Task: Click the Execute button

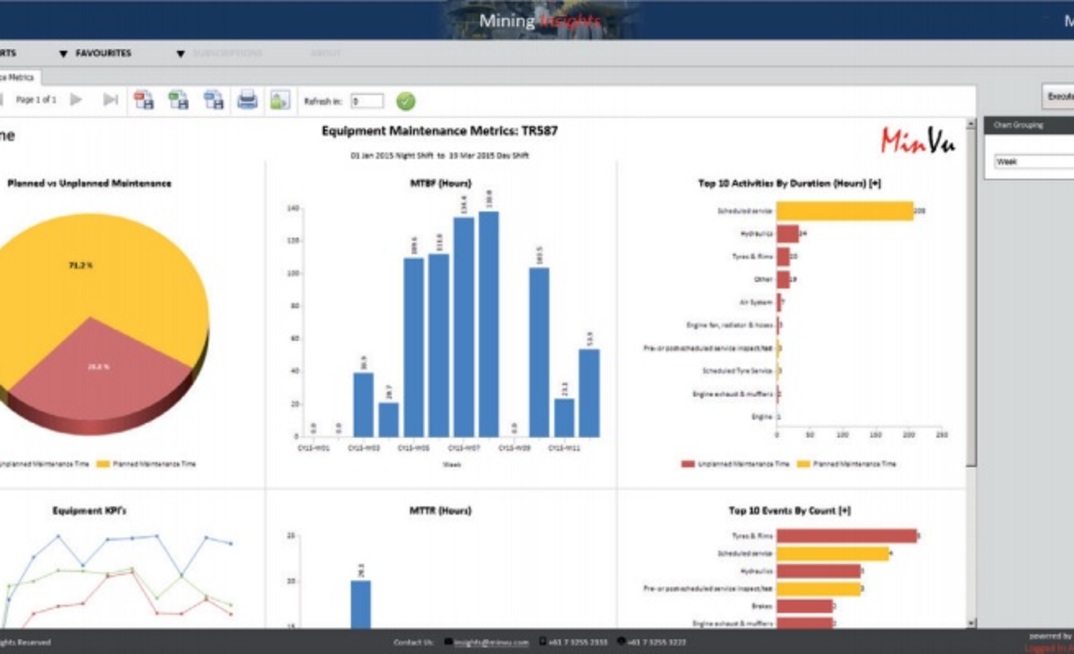Action: [1058, 96]
